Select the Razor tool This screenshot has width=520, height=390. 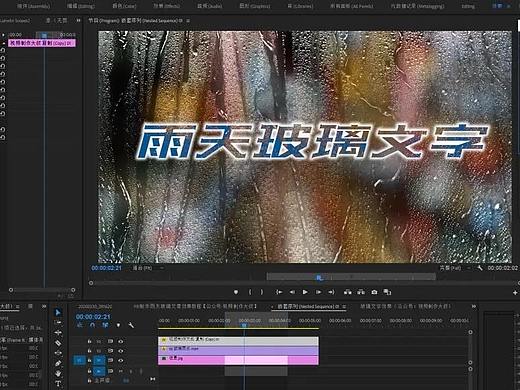58,343
